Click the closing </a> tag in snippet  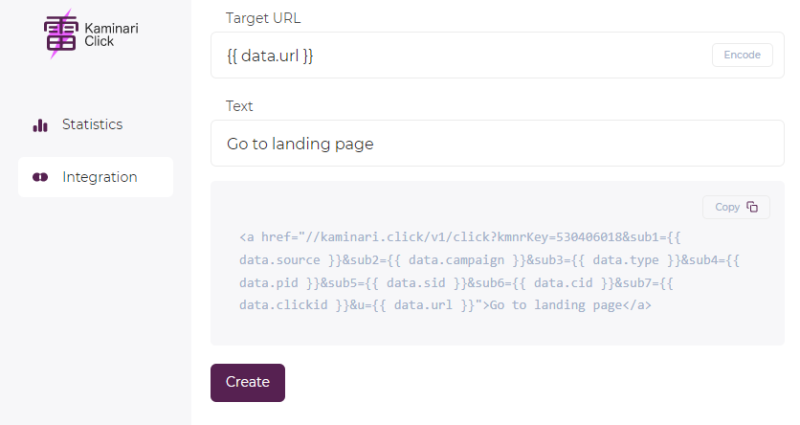click(x=637, y=305)
